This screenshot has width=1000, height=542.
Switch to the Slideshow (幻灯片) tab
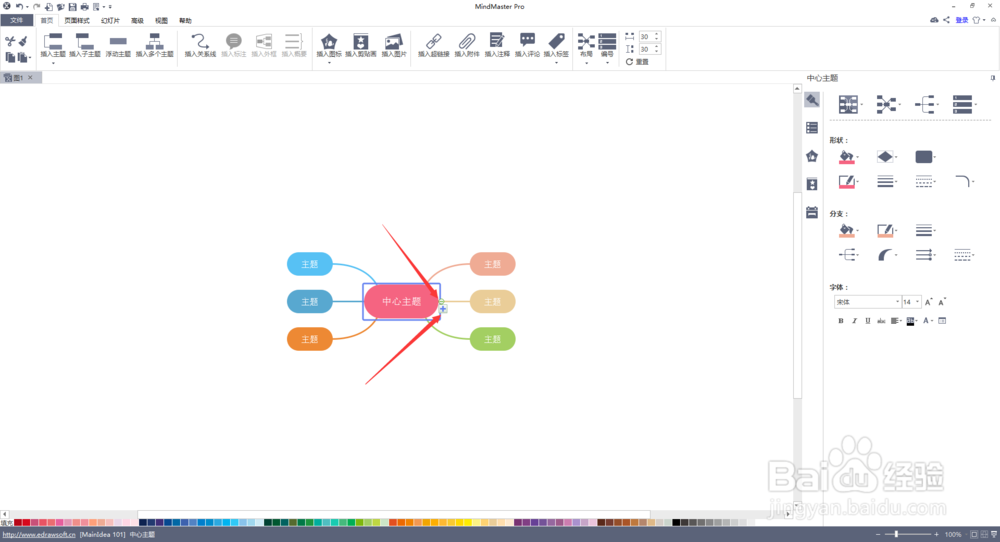pyautogui.click(x=110, y=20)
